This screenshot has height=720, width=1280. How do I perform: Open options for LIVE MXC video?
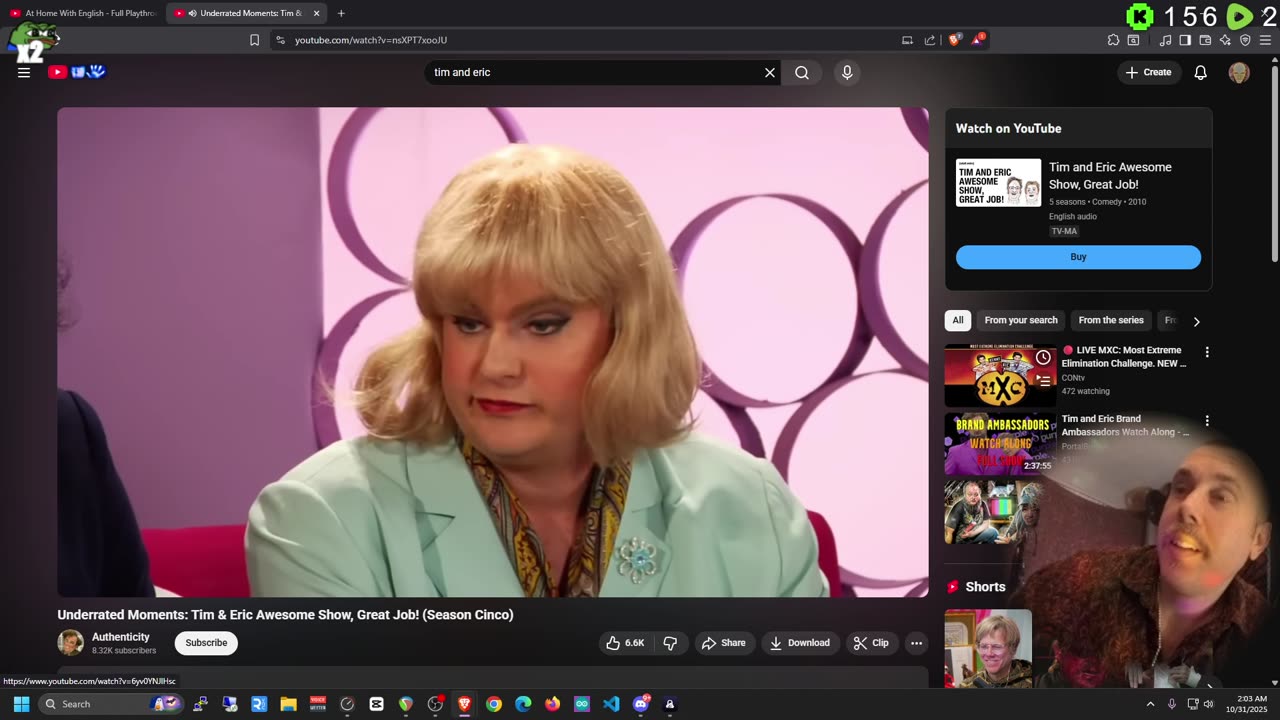pos(1207,352)
